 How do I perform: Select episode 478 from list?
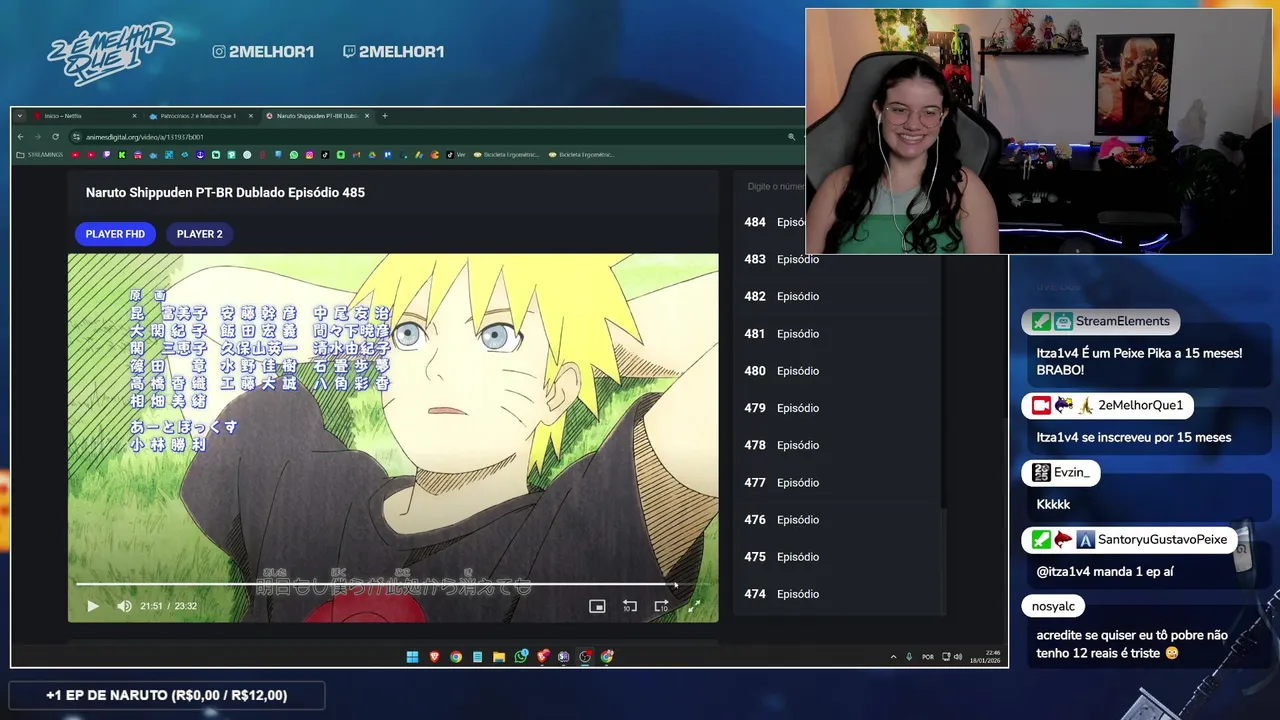pos(838,445)
